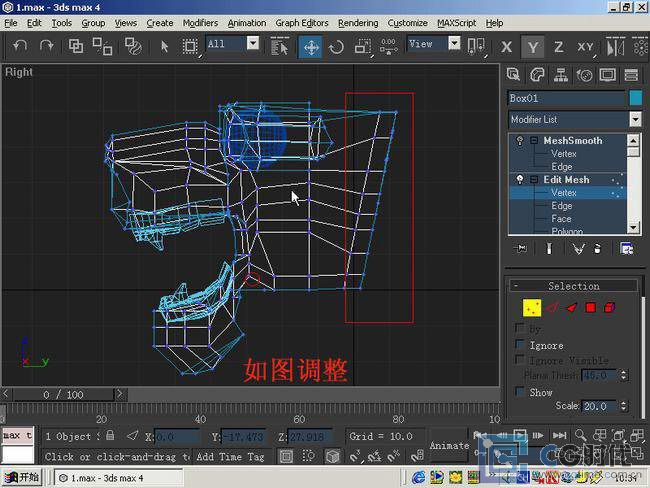
Task: Select Vertex sub-object under MeshSmooth
Action: [x=564, y=153]
